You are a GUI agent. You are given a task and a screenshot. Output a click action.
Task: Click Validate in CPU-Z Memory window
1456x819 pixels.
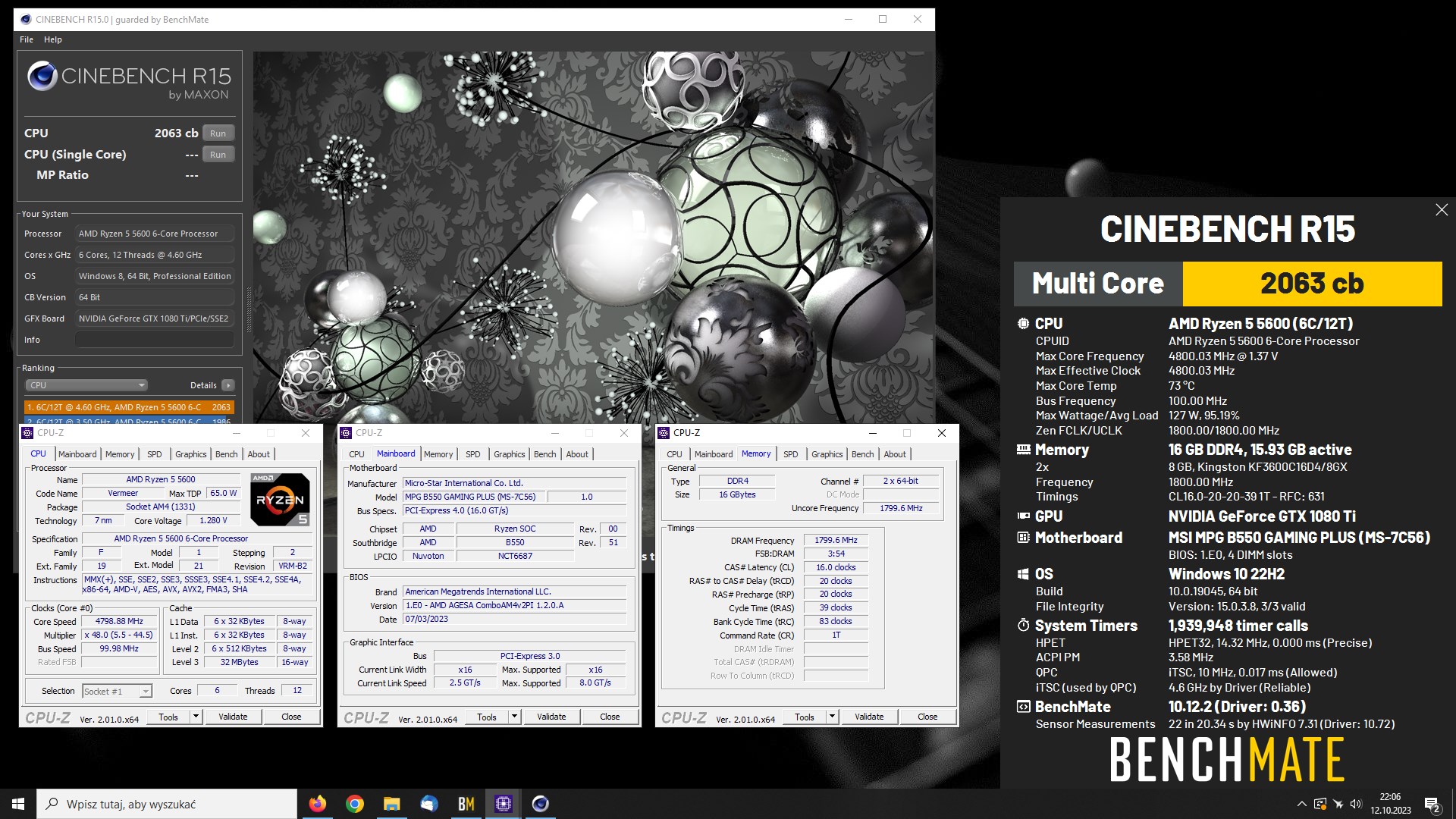(869, 717)
